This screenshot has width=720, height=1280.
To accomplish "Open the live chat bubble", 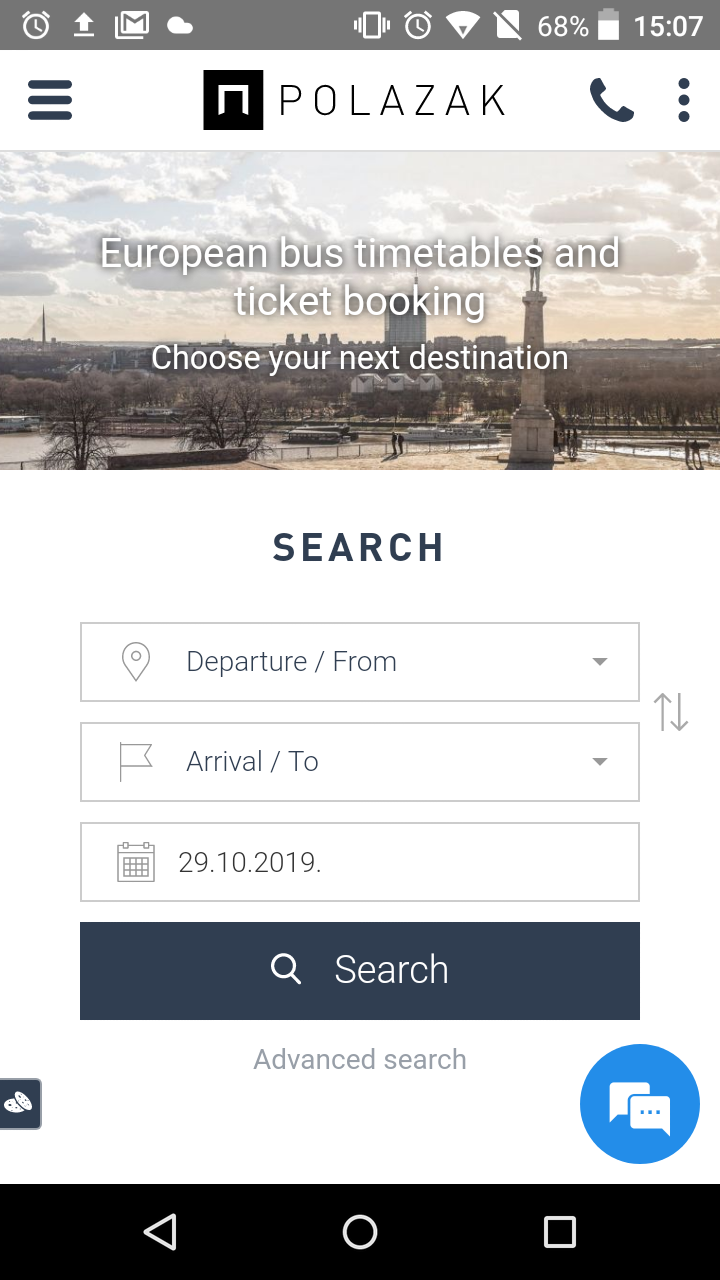I will tap(640, 1104).
